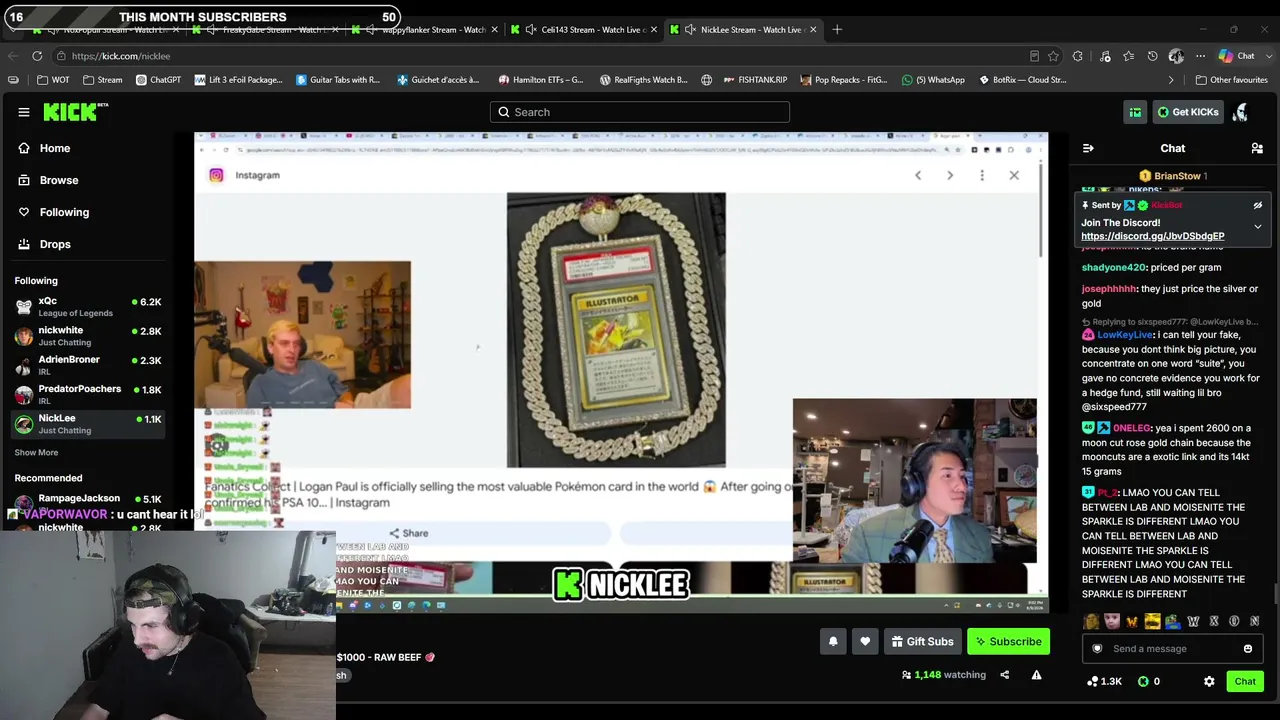The width and height of the screenshot is (1280, 720).
Task: Collapse the chat panel with the arrow icon
Action: [1088, 148]
